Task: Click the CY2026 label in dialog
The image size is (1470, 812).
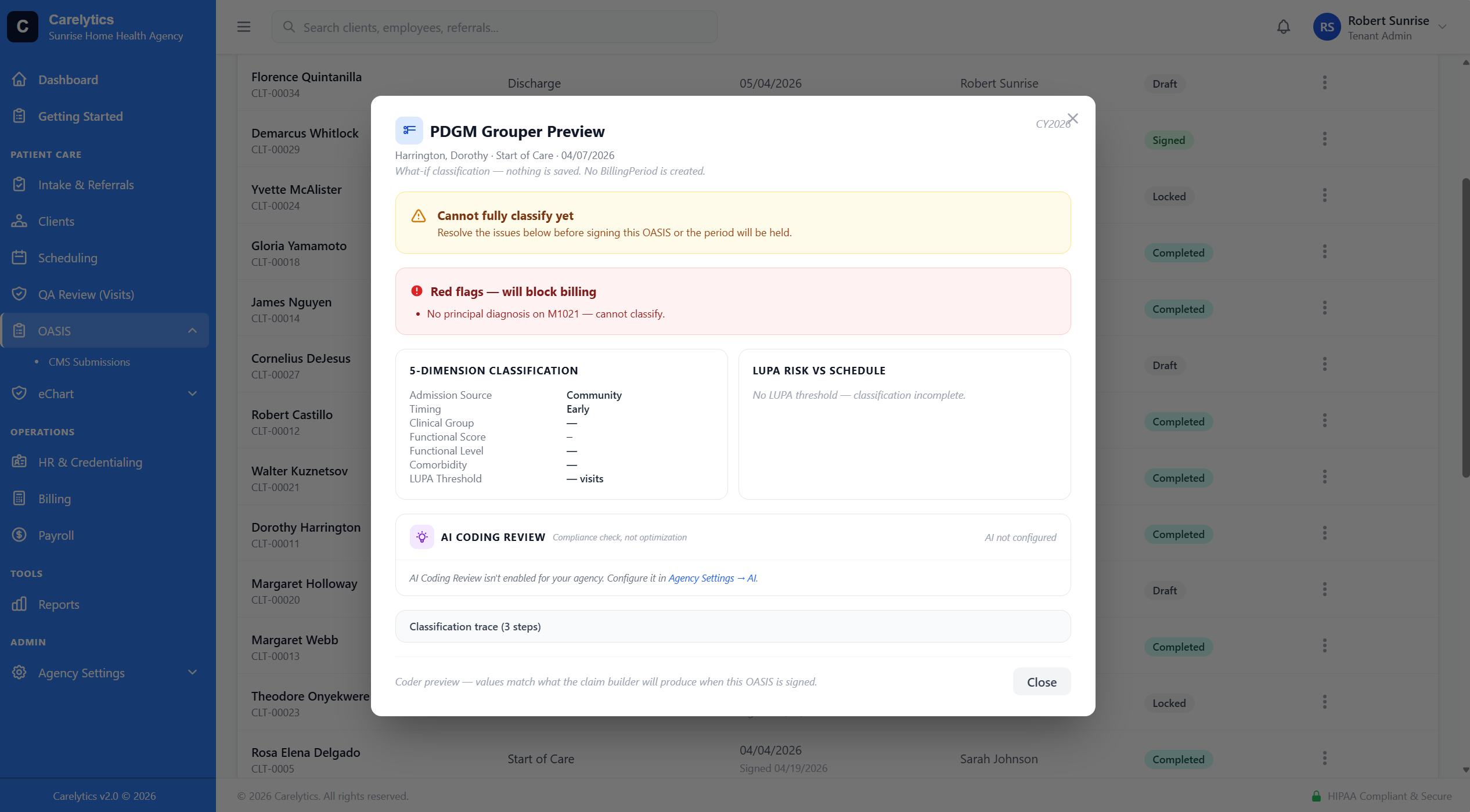Action: tap(1052, 124)
